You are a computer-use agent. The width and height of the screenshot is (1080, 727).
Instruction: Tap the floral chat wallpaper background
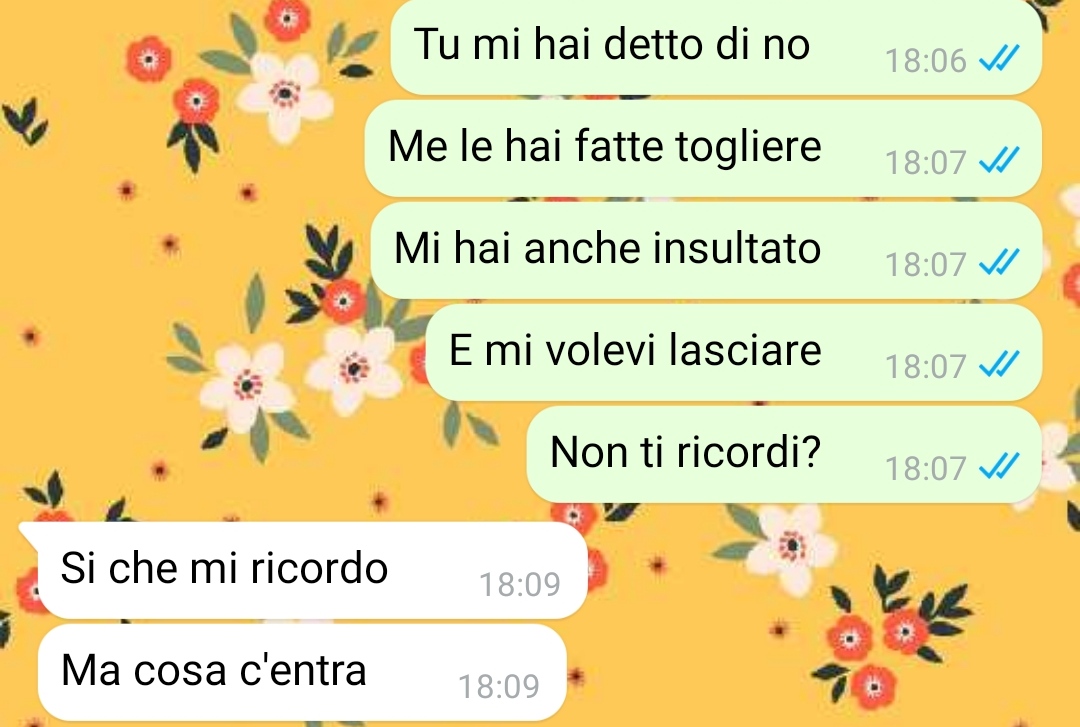(x=172, y=276)
